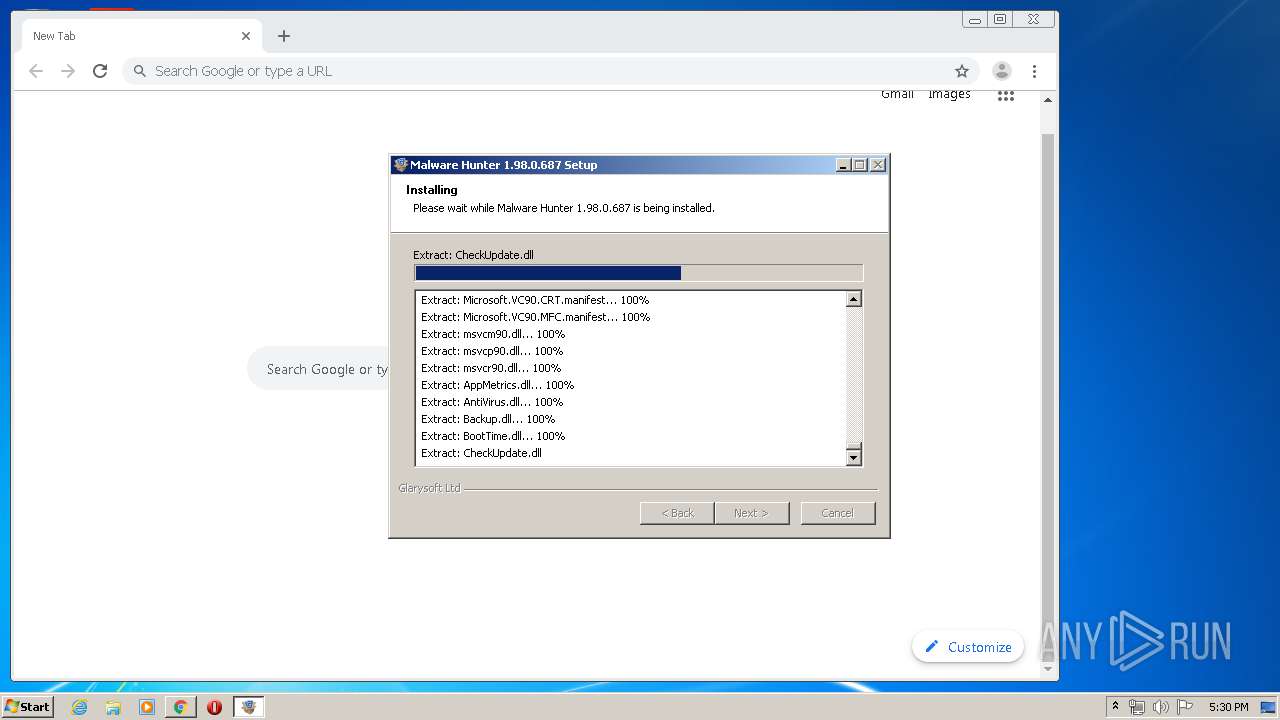Minimize the Chrome window

975,19
